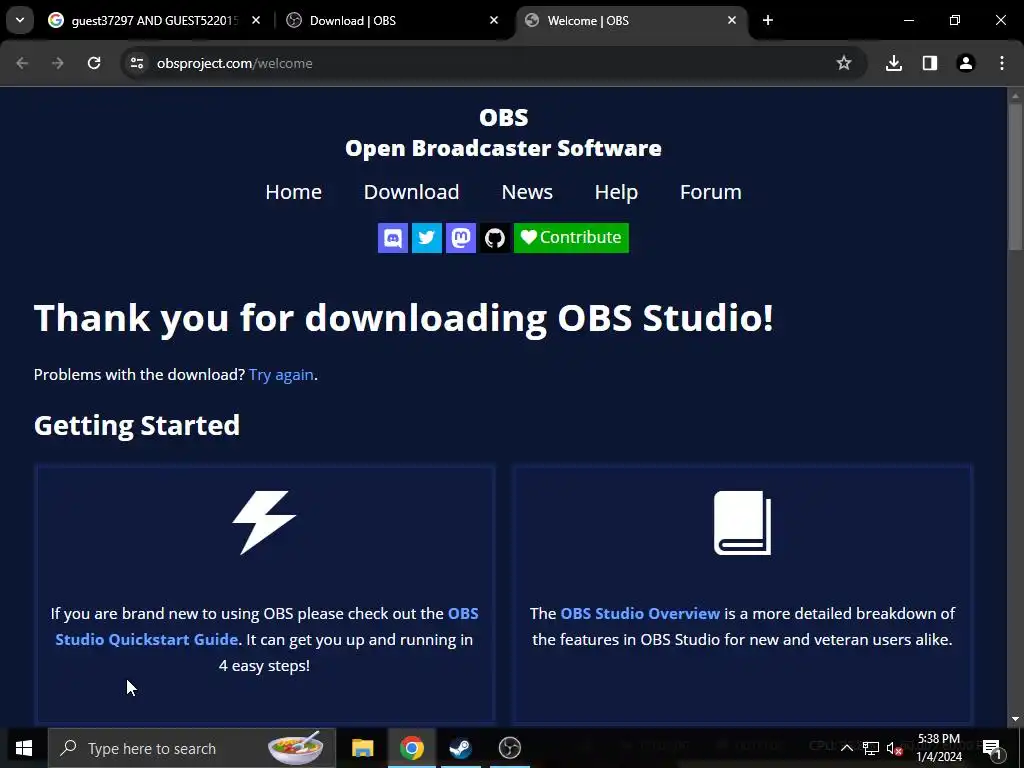The width and height of the screenshot is (1024, 768).
Task: Click the Try again download link
Action: (x=281, y=375)
